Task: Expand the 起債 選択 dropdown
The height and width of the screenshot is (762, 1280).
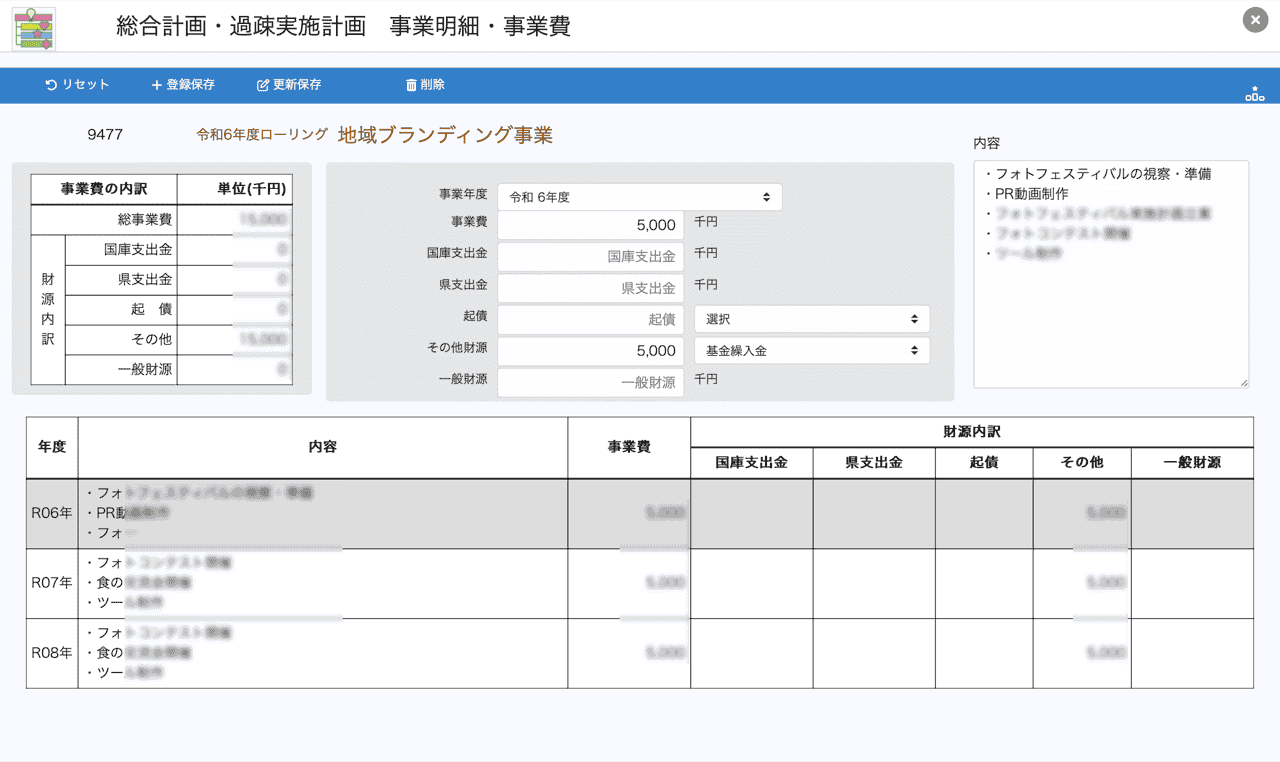Action: pyautogui.click(x=811, y=319)
